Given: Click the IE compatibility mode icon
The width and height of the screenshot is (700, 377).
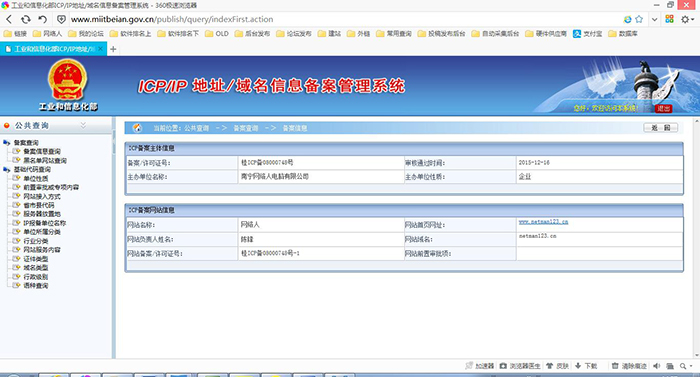Looking at the screenshot, I should pyautogui.click(x=627, y=19).
